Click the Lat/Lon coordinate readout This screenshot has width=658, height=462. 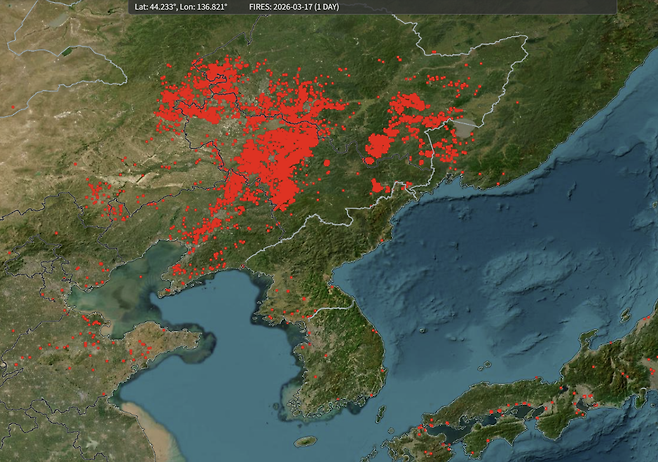[x=180, y=6]
